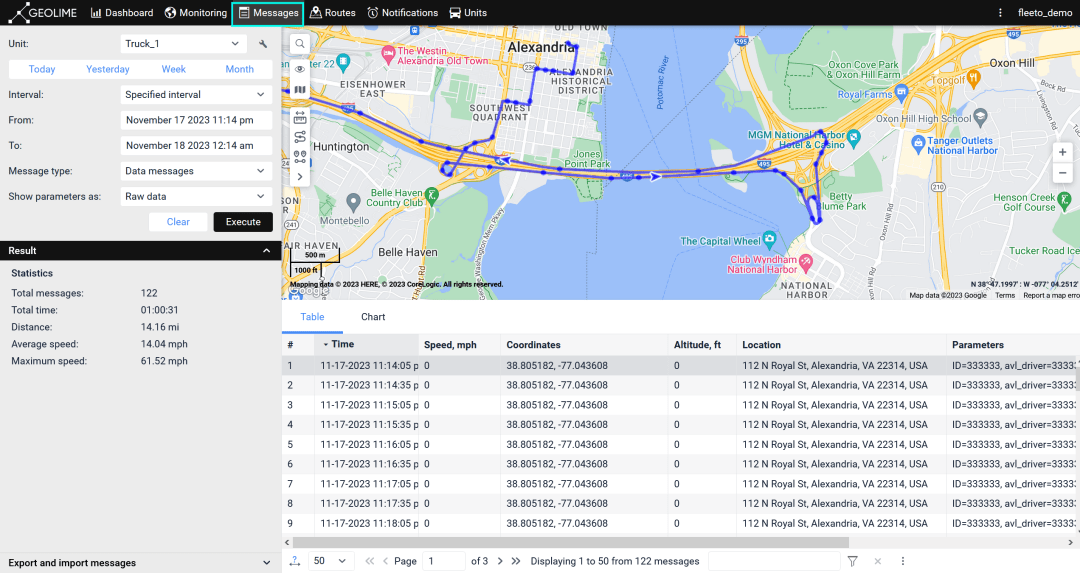Edit the To date field
Screen dimensions: 1080x573
coord(196,145)
